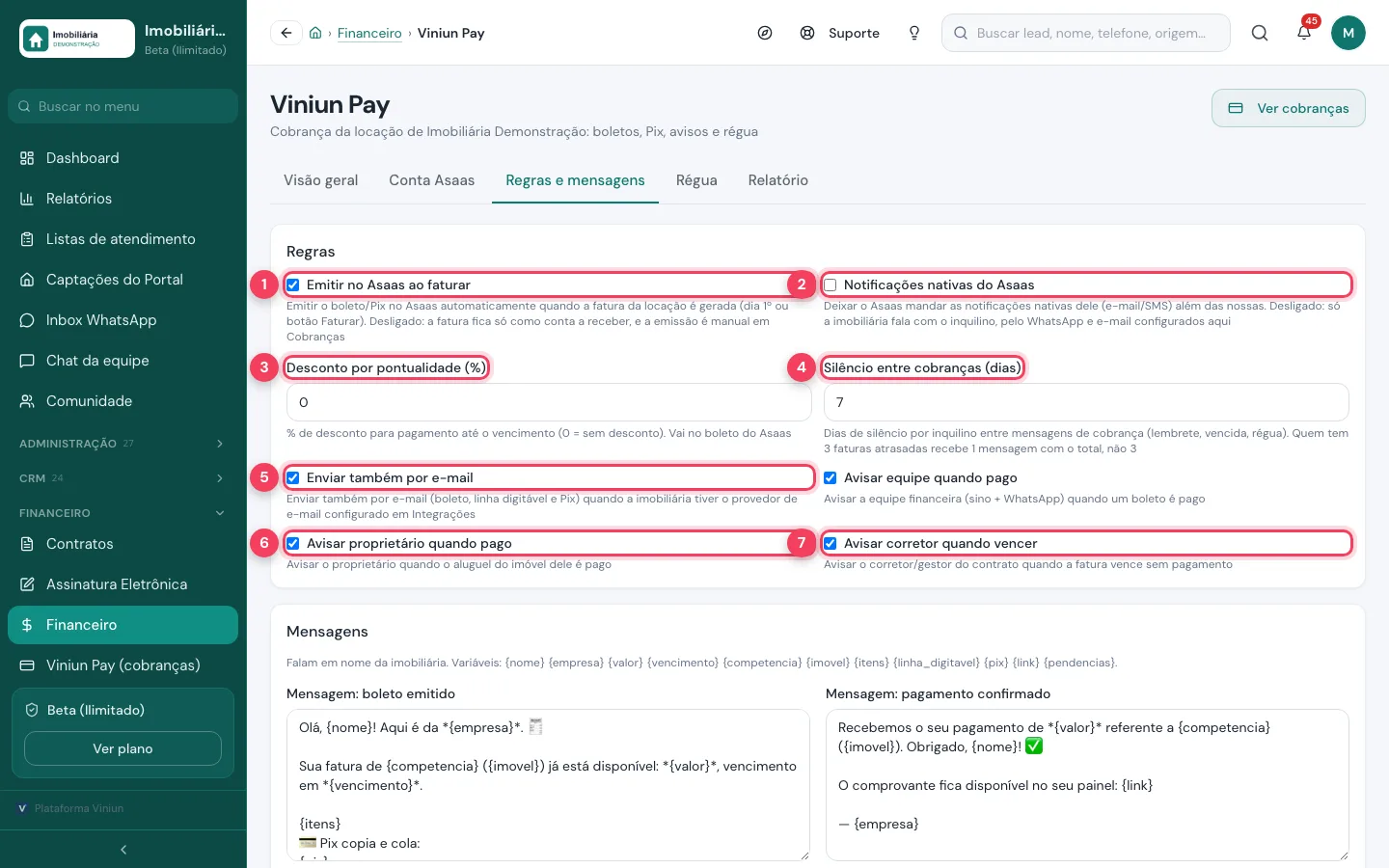The height and width of the screenshot is (868, 1389).
Task: Open Suporte in the header
Action: [840, 33]
